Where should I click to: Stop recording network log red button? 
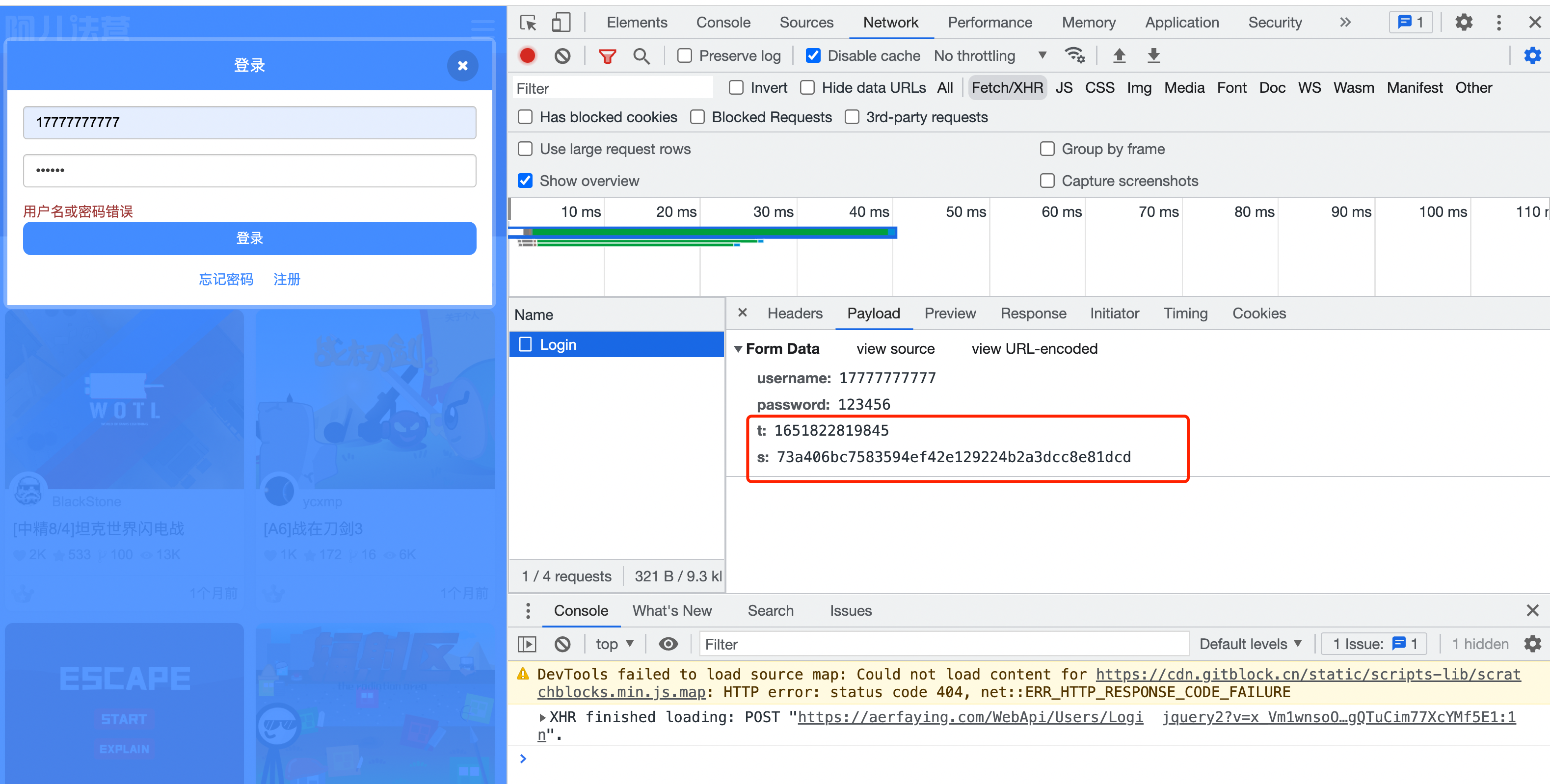pyautogui.click(x=528, y=56)
